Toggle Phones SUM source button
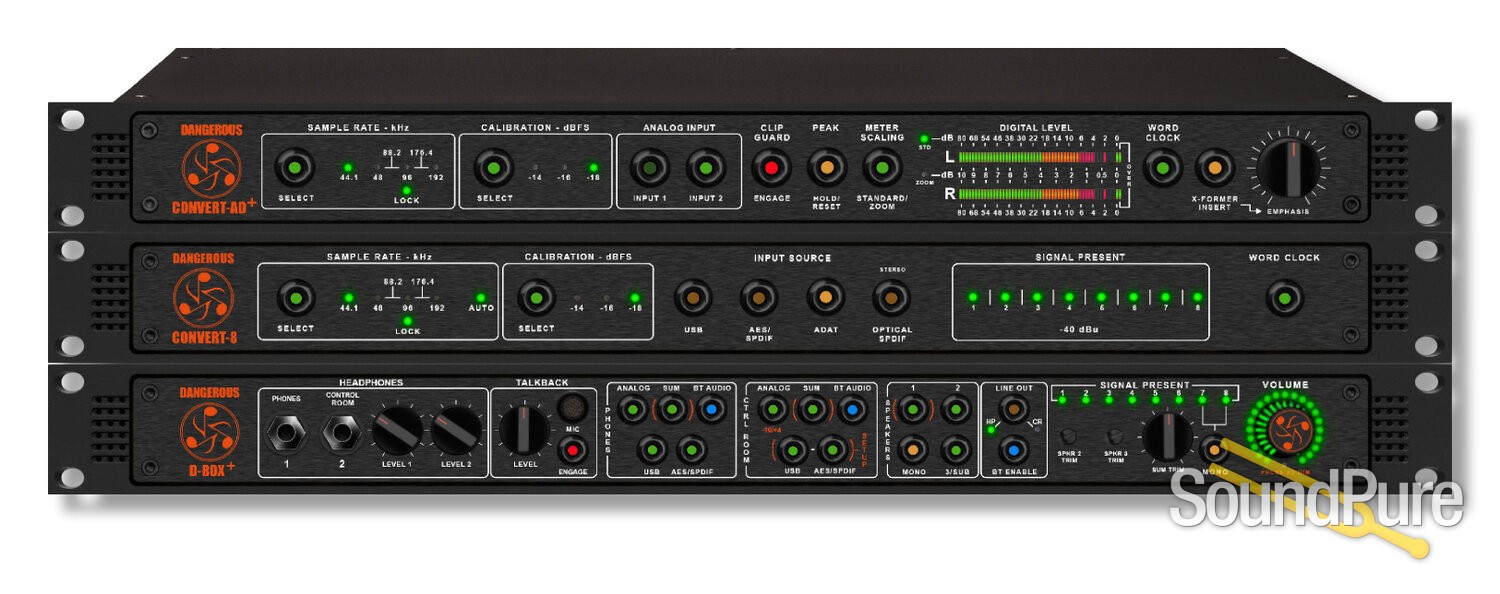This screenshot has width=1500, height=594. 671,408
